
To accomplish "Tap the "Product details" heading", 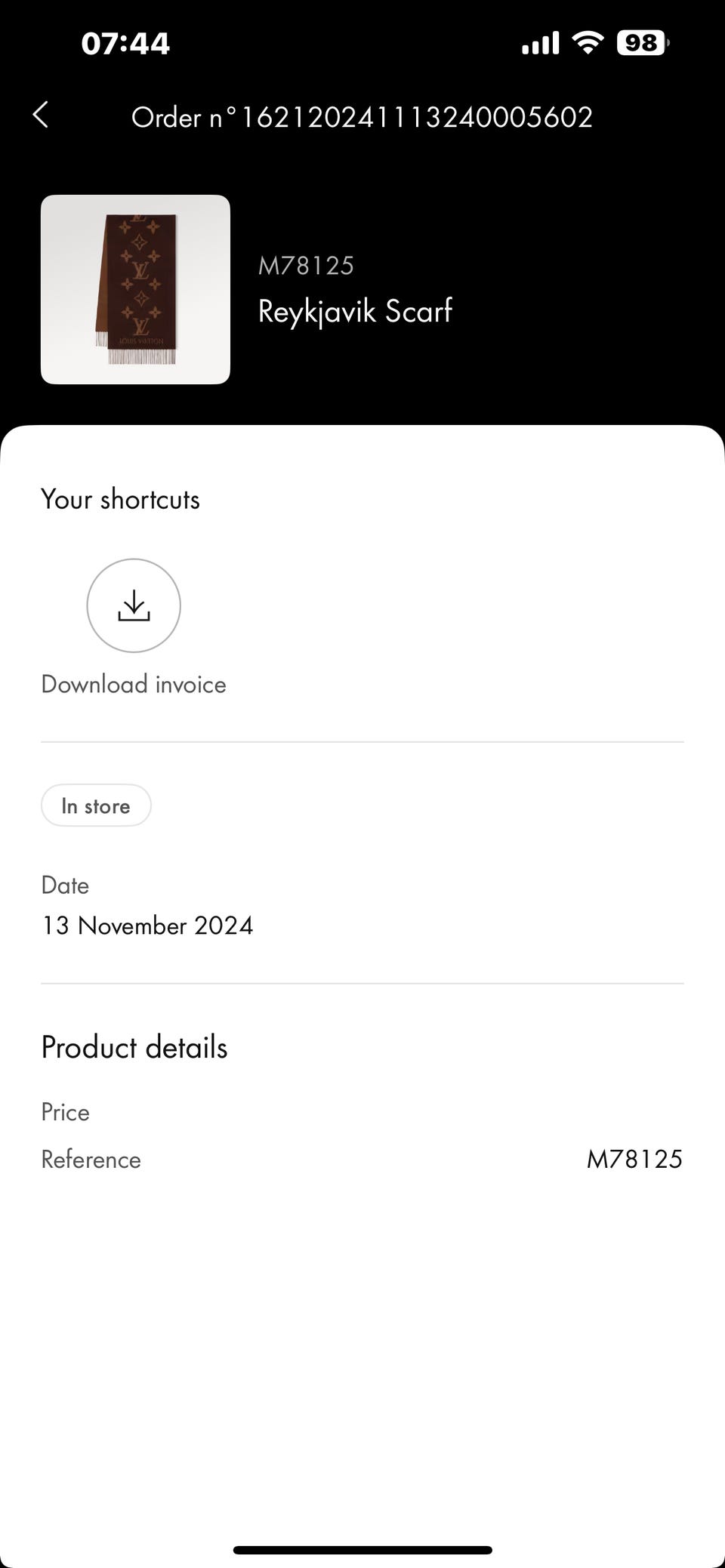I will [x=134, y=1047].
